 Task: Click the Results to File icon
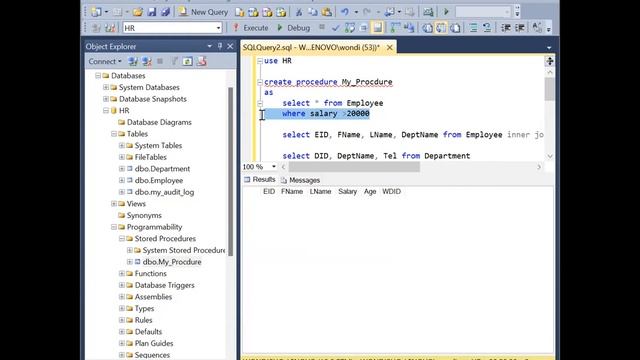tap(455, 28)
